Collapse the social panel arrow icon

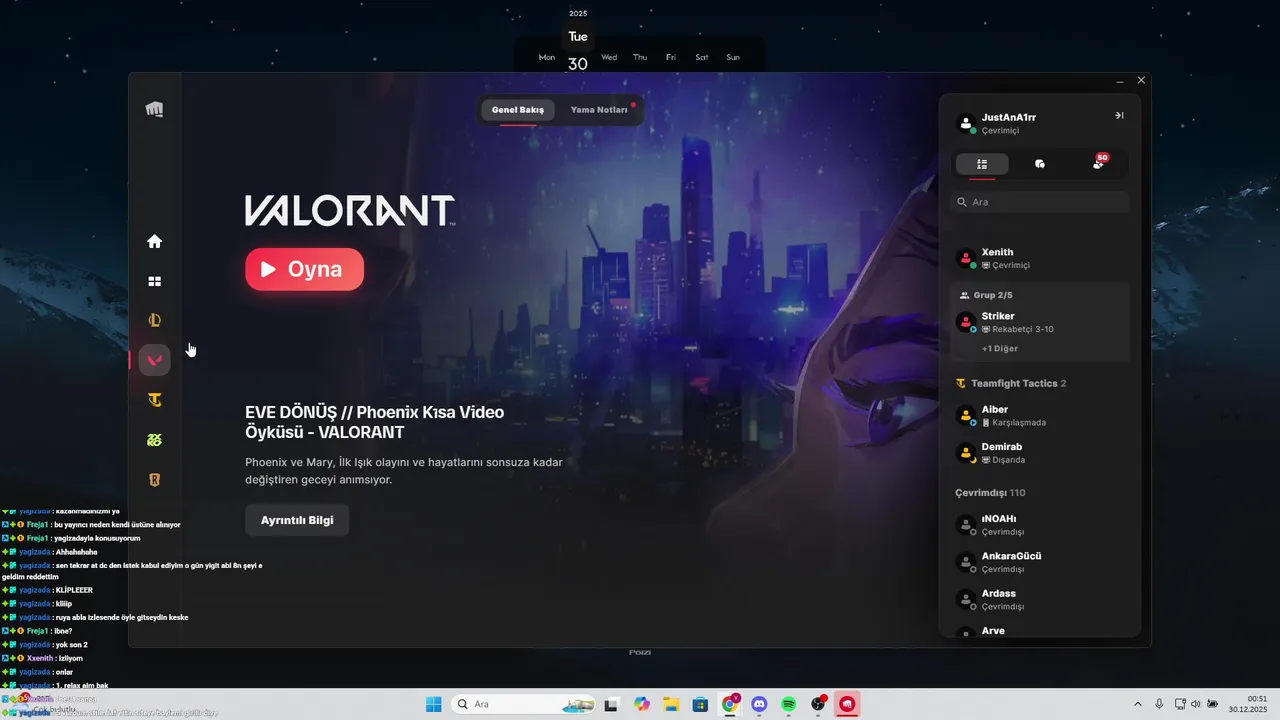pos(1119,116)
